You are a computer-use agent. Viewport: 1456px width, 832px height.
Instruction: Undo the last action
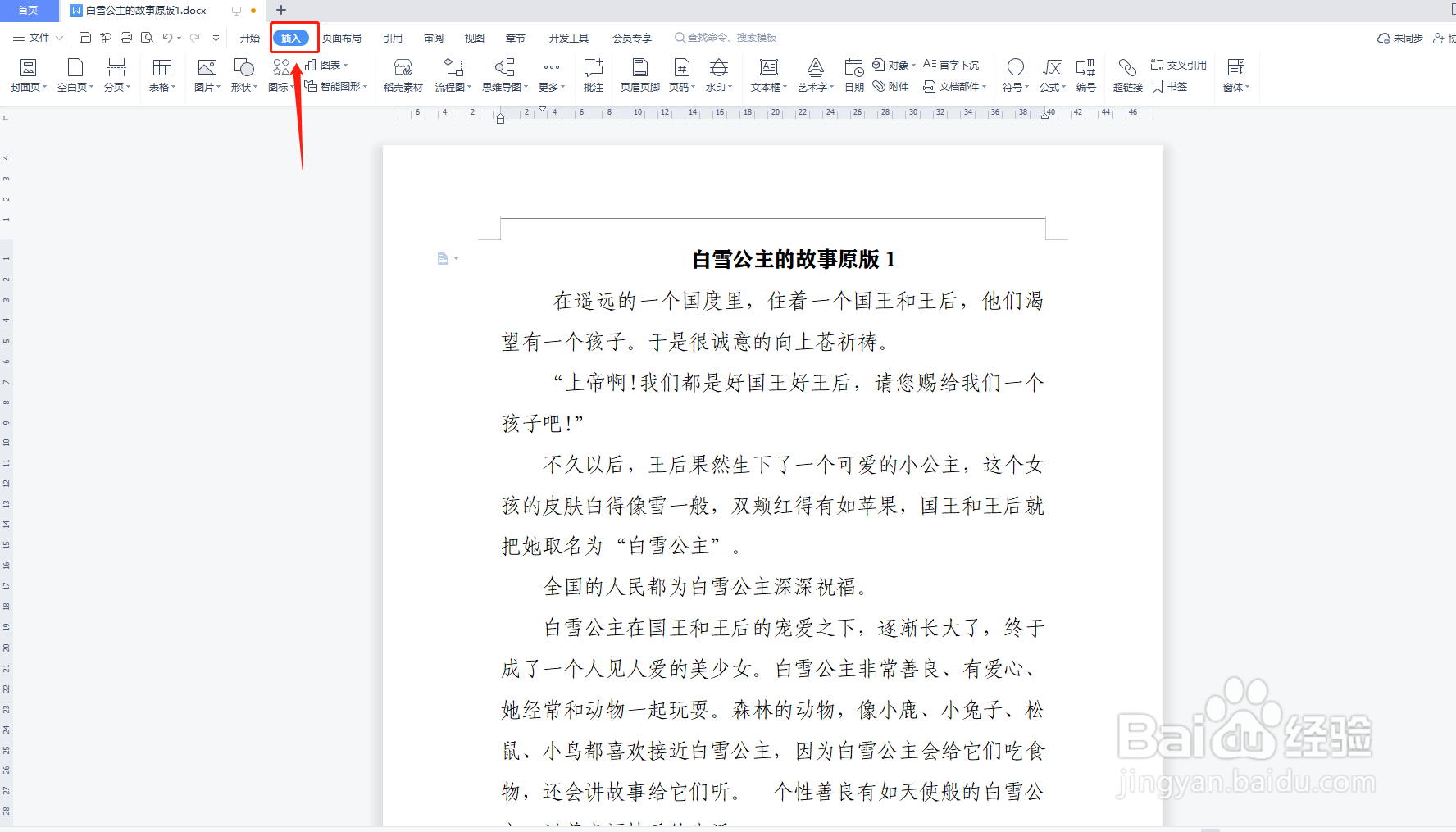[x=167, y=38]
